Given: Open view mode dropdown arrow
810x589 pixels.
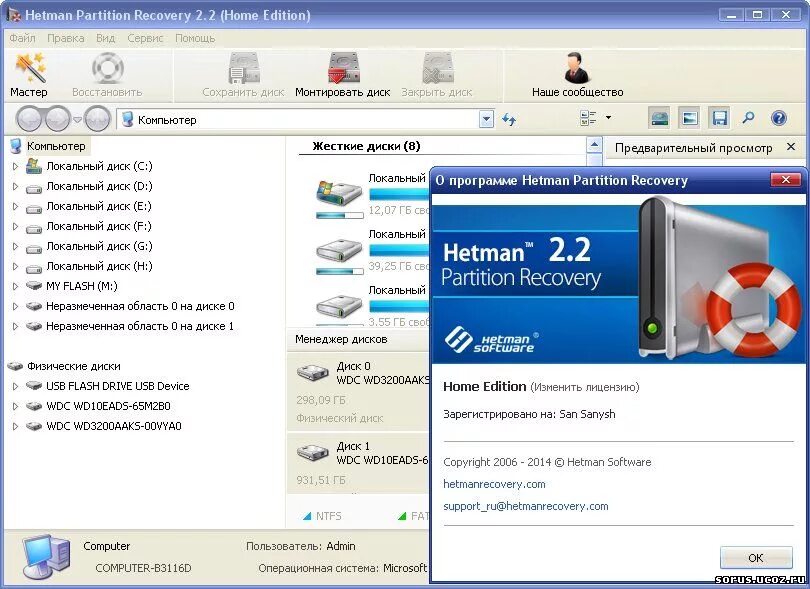Looking at the screenshot, I should [x=609, y=118].
